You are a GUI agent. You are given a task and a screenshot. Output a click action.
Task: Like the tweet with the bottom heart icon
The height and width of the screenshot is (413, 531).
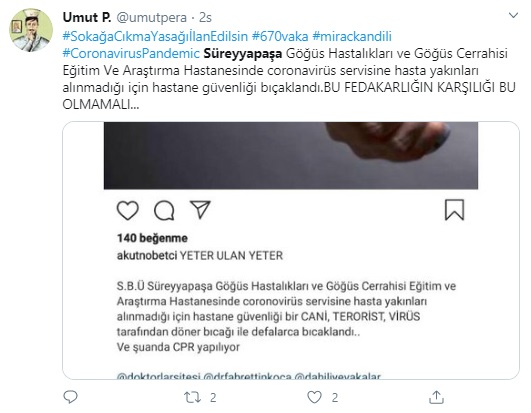[x=314, y=397]
